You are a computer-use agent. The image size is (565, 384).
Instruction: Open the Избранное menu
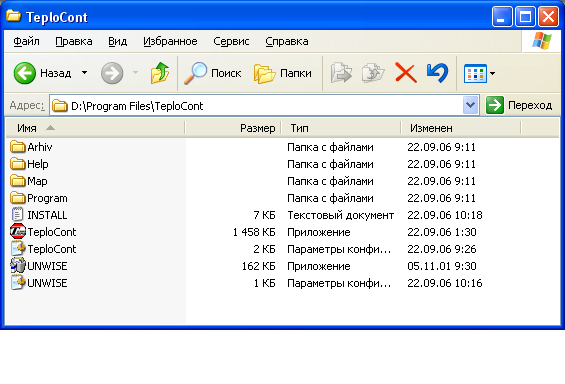click(x=170, y=41)
